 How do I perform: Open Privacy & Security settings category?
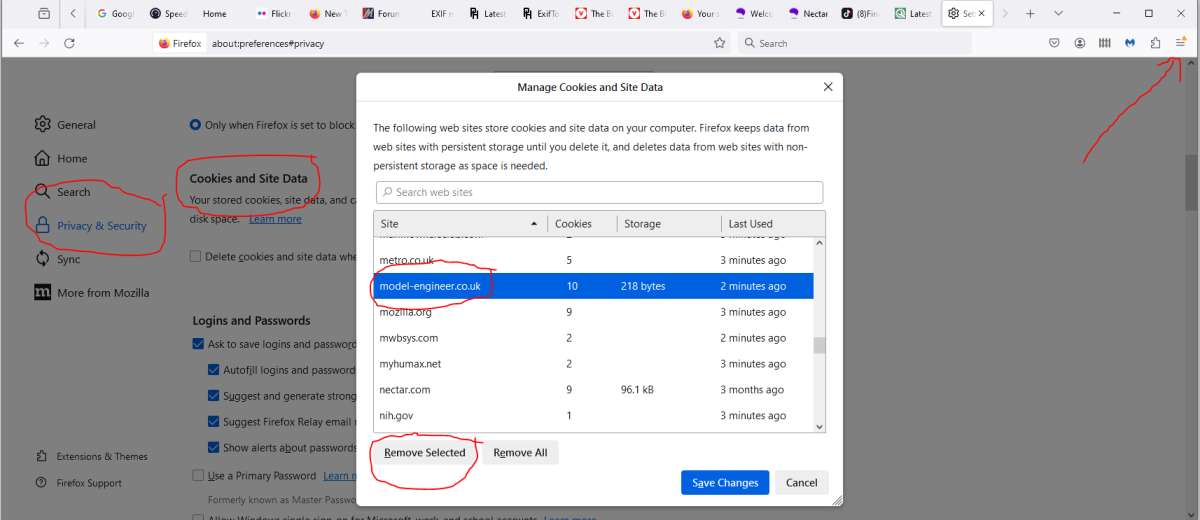(x=90, y=226)
